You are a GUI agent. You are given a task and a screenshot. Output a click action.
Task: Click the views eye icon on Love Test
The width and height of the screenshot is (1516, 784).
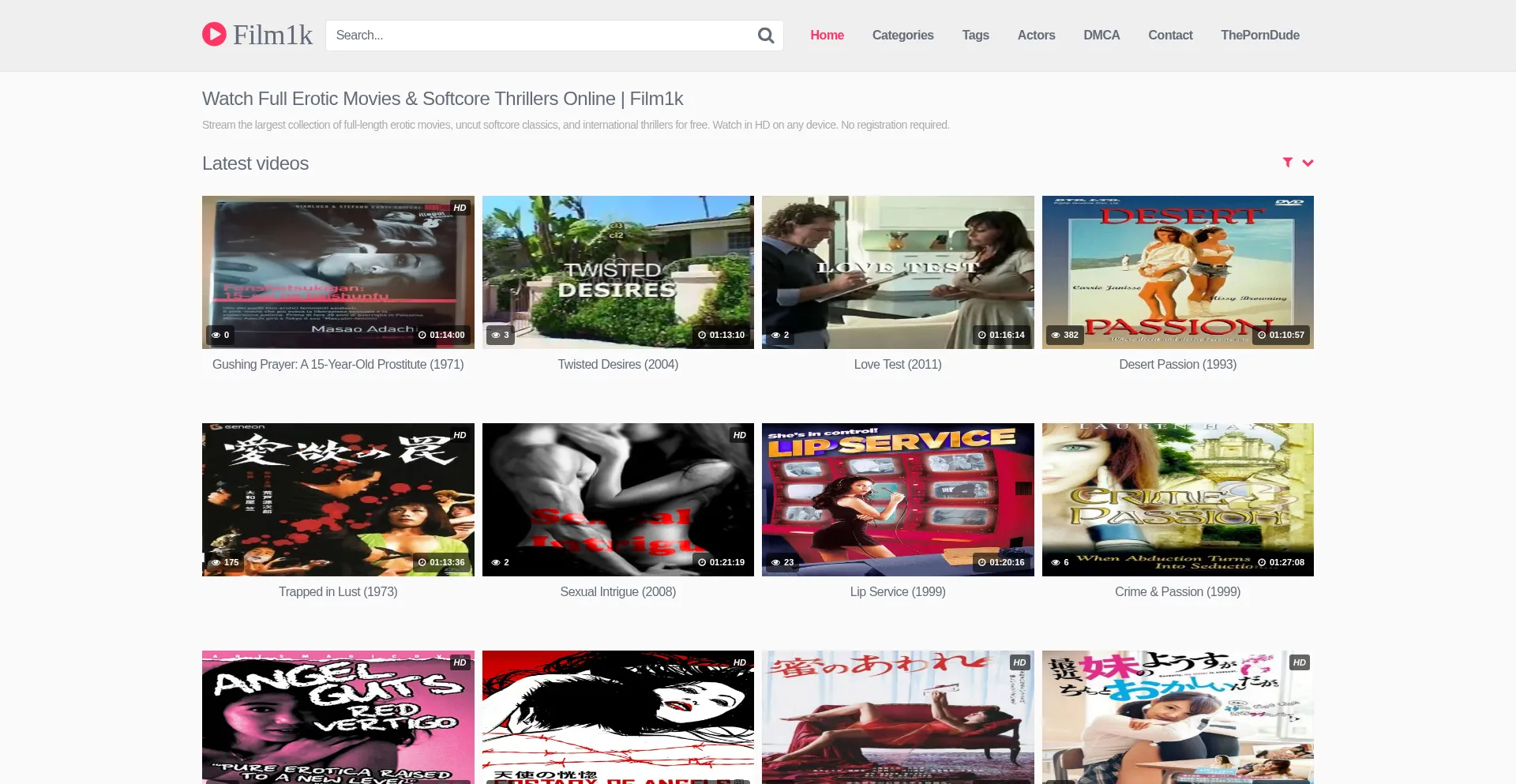pos(775,335)
